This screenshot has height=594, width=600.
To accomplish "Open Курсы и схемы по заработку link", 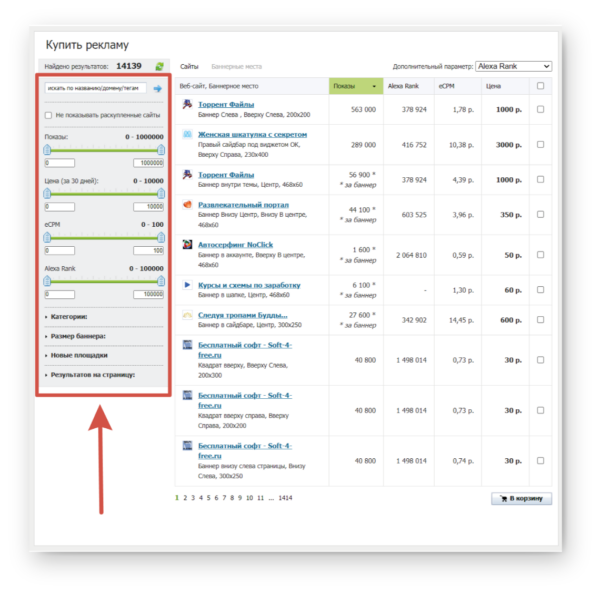I will [x=249, y=285].
